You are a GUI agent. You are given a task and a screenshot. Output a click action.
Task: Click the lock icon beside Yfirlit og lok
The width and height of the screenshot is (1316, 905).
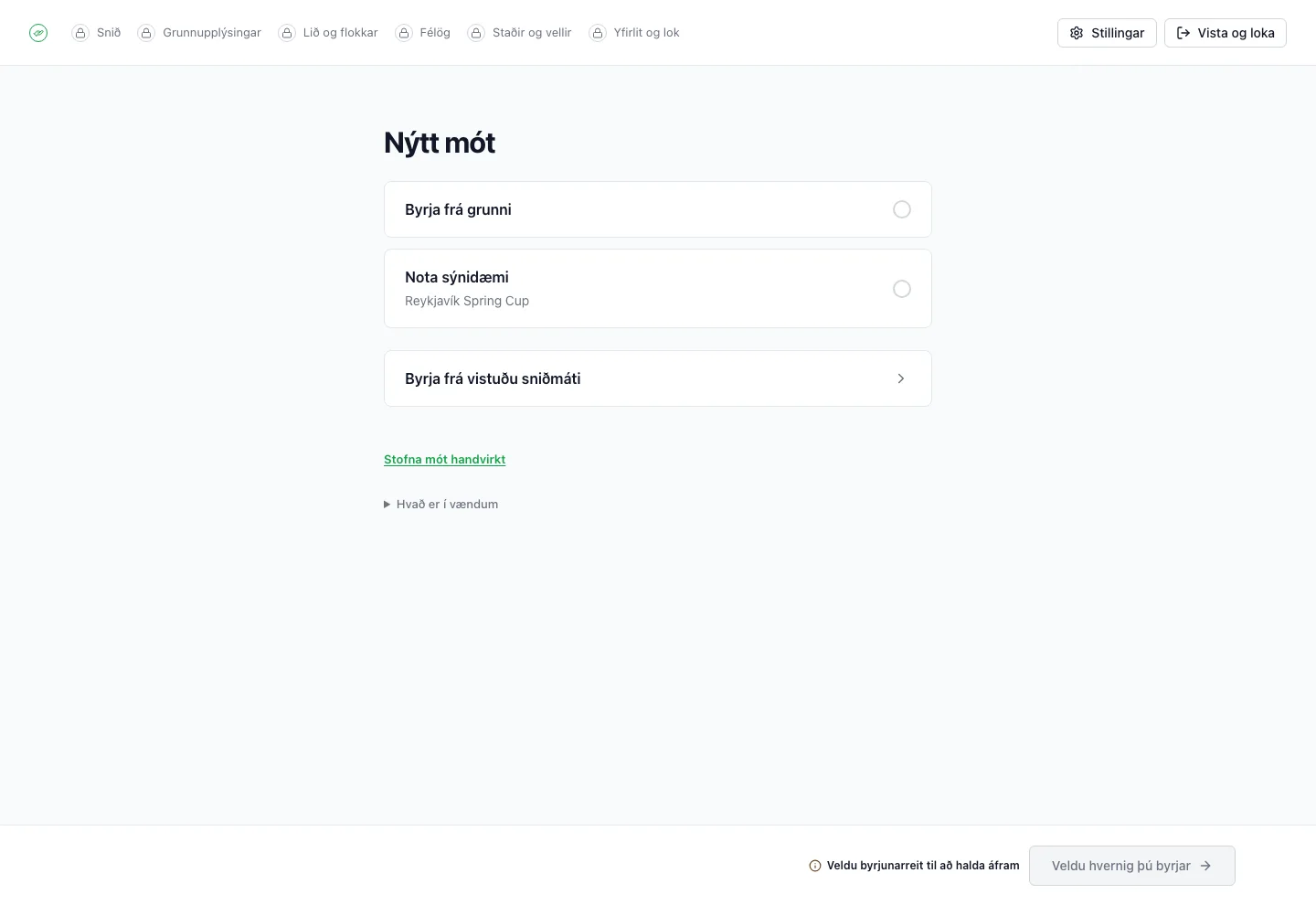pos(598,33)
